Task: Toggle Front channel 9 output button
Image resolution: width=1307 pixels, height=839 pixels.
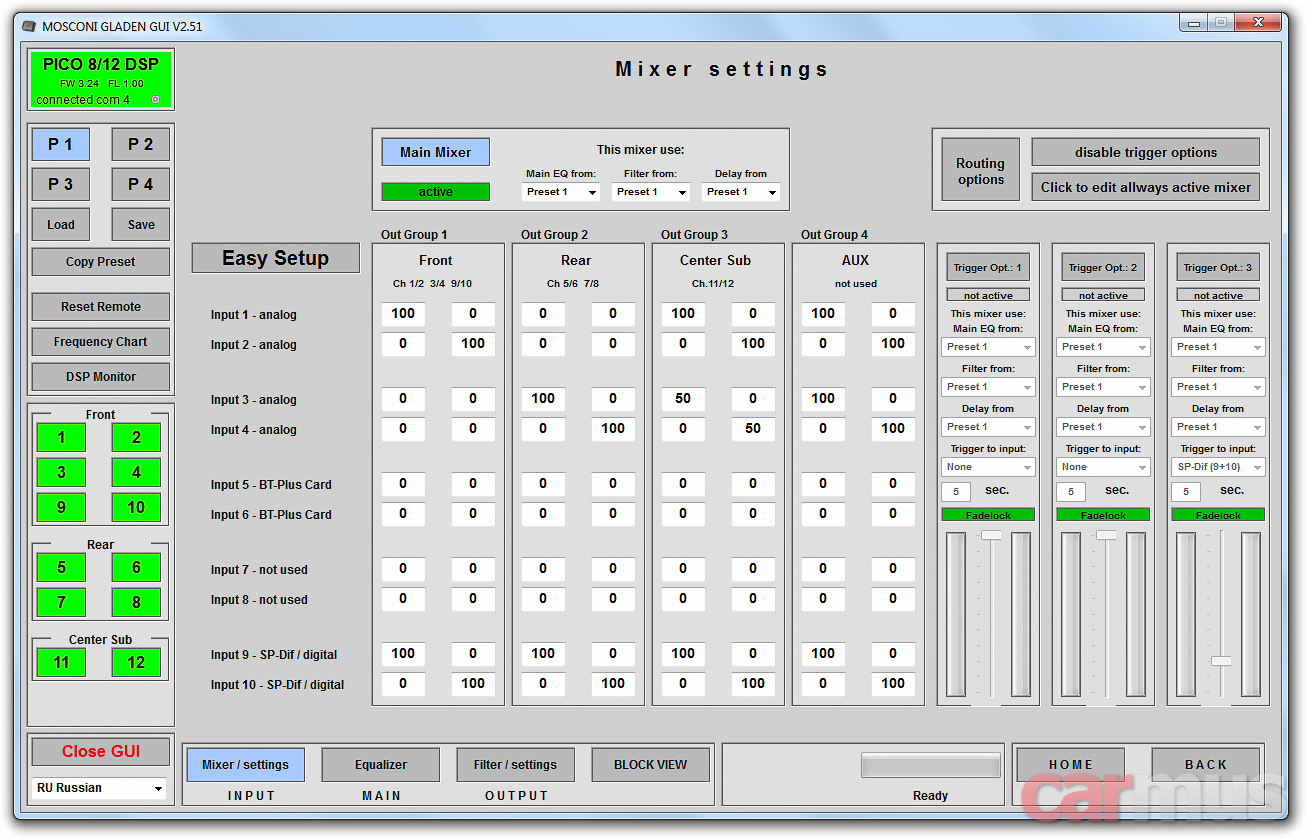Action: click(61, 507)
